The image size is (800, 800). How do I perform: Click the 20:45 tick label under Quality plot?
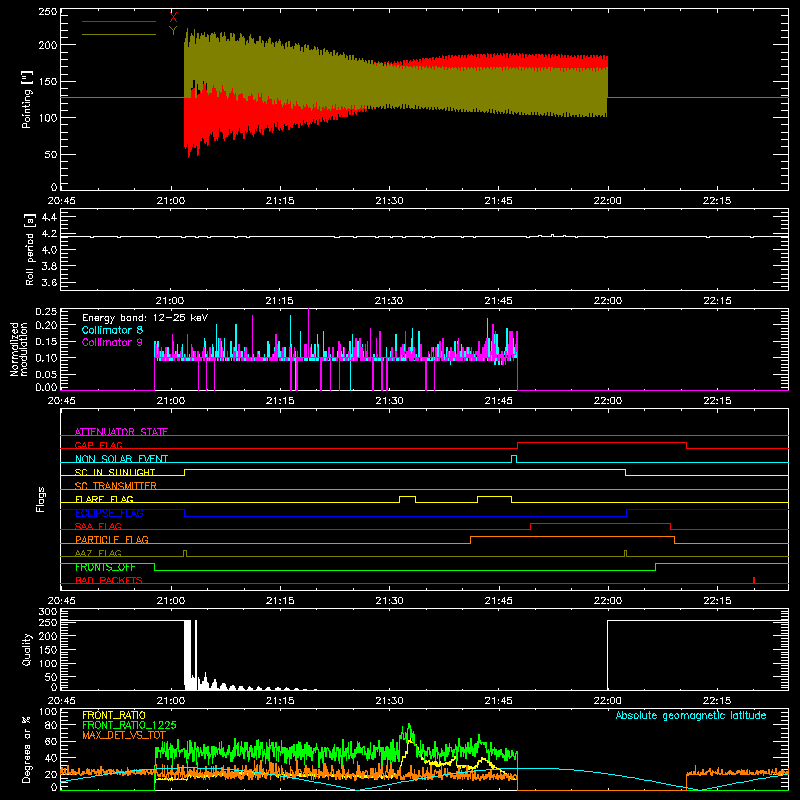coord(61,701)
